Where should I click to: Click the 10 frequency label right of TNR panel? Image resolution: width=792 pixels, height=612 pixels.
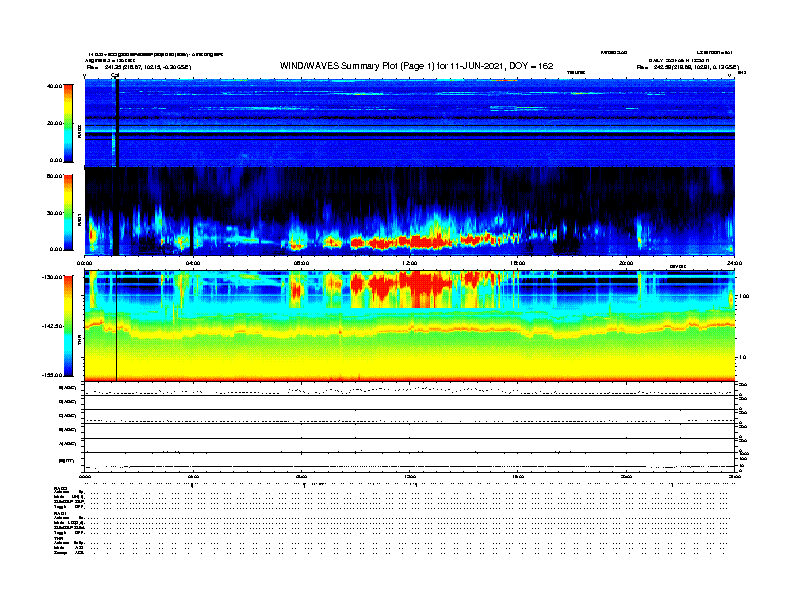[743, 357]
